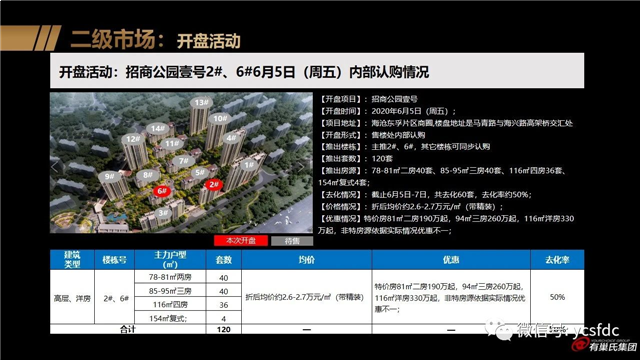Click the 套数 table header
The height and width of the screenshot is (360, 640).
[x=224, y=260]
